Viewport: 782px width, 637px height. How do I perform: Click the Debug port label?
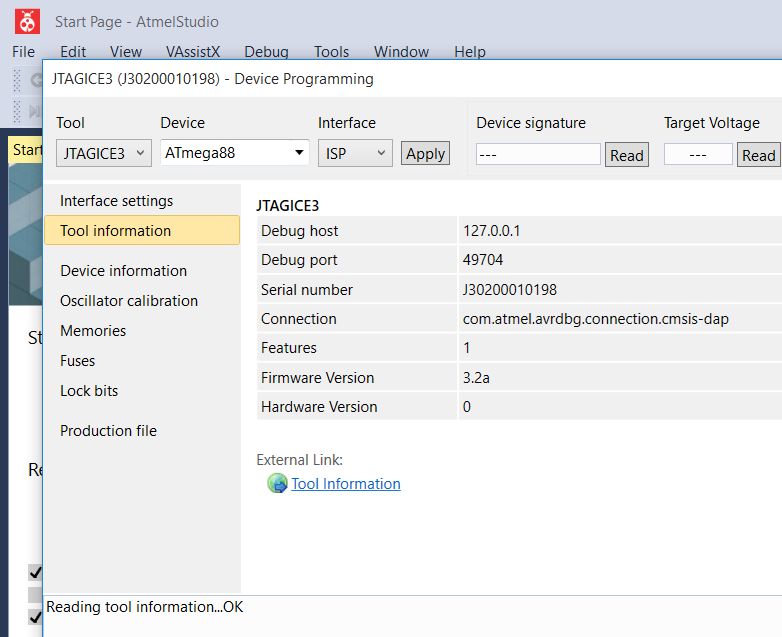click(x=299, y=260)
